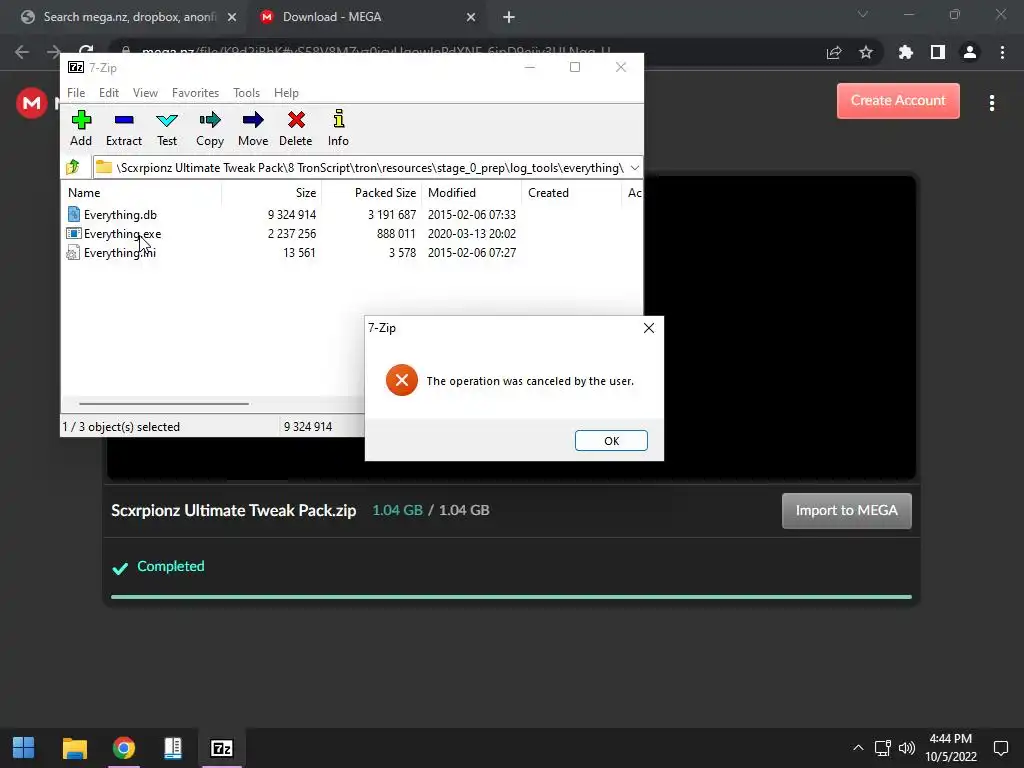This screenshot has height=768, width=1024.
Task: Click the 7-Zip title bar app icon
Action: coord(76,67)
